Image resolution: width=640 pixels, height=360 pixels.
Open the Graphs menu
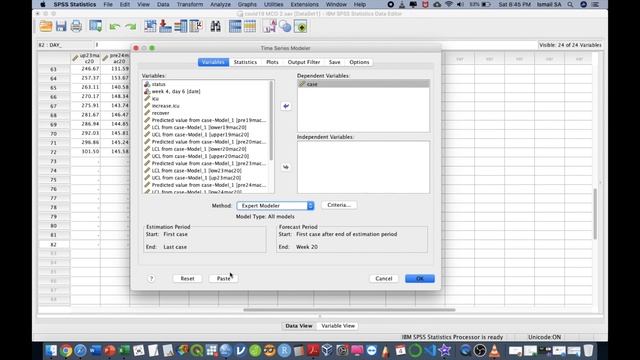(247, 4)
